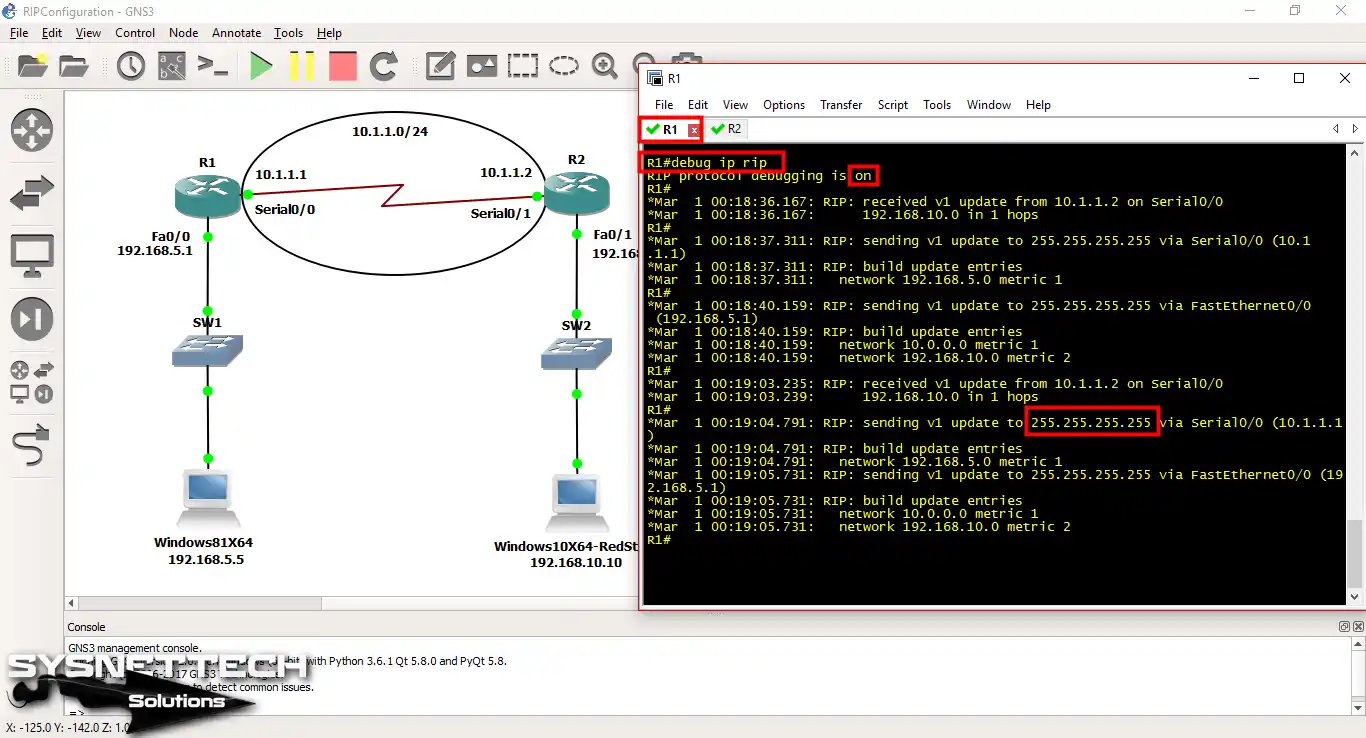
Task: Close the R1 console tab
Action: 694,129
